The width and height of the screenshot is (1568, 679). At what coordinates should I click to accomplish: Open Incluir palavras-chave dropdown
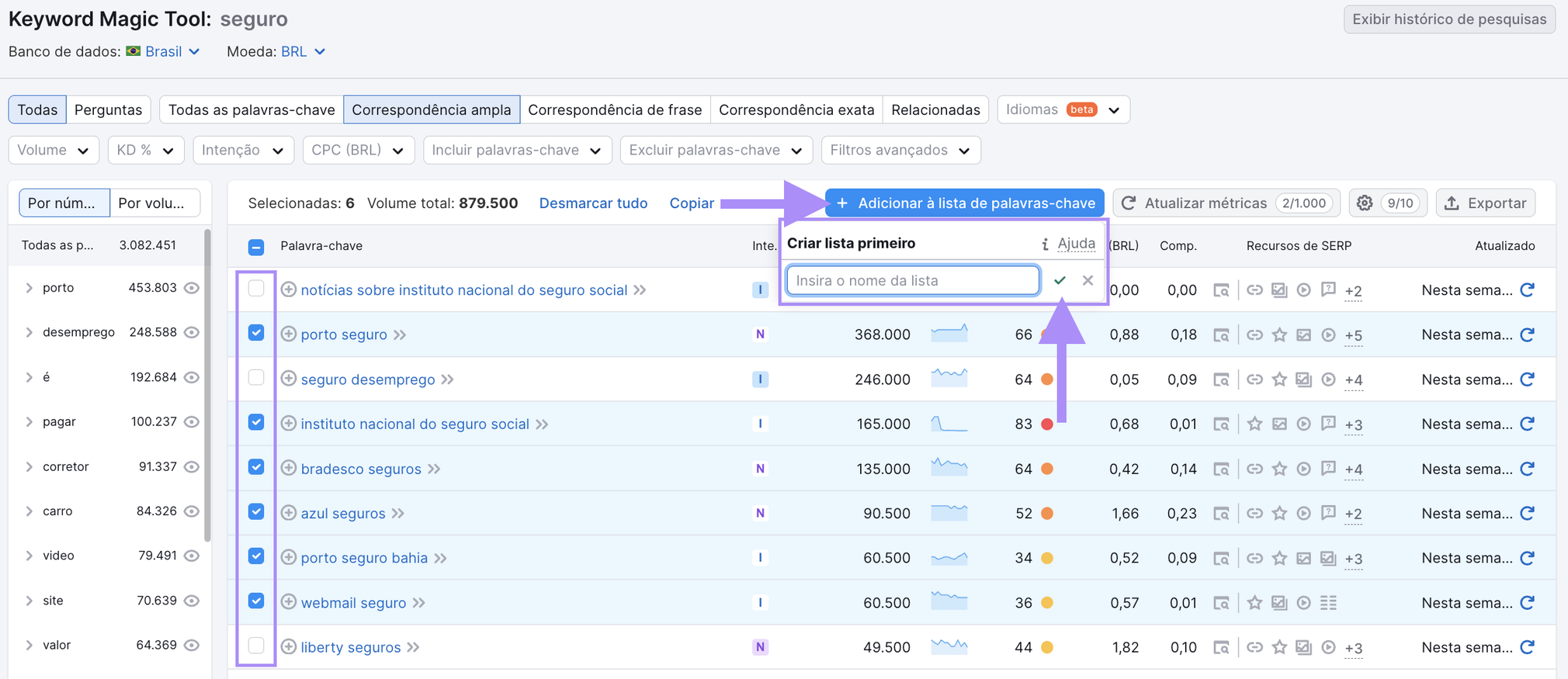517,150
